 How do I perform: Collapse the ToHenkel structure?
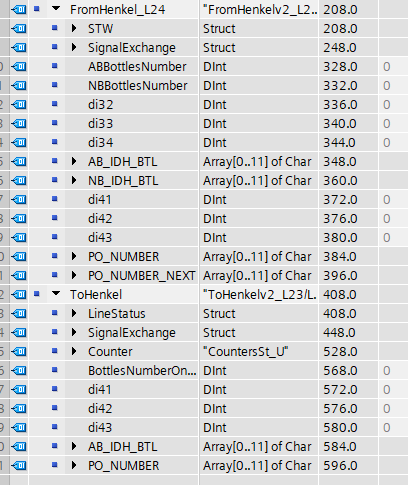pyautogui.click(x=56, y=293)
